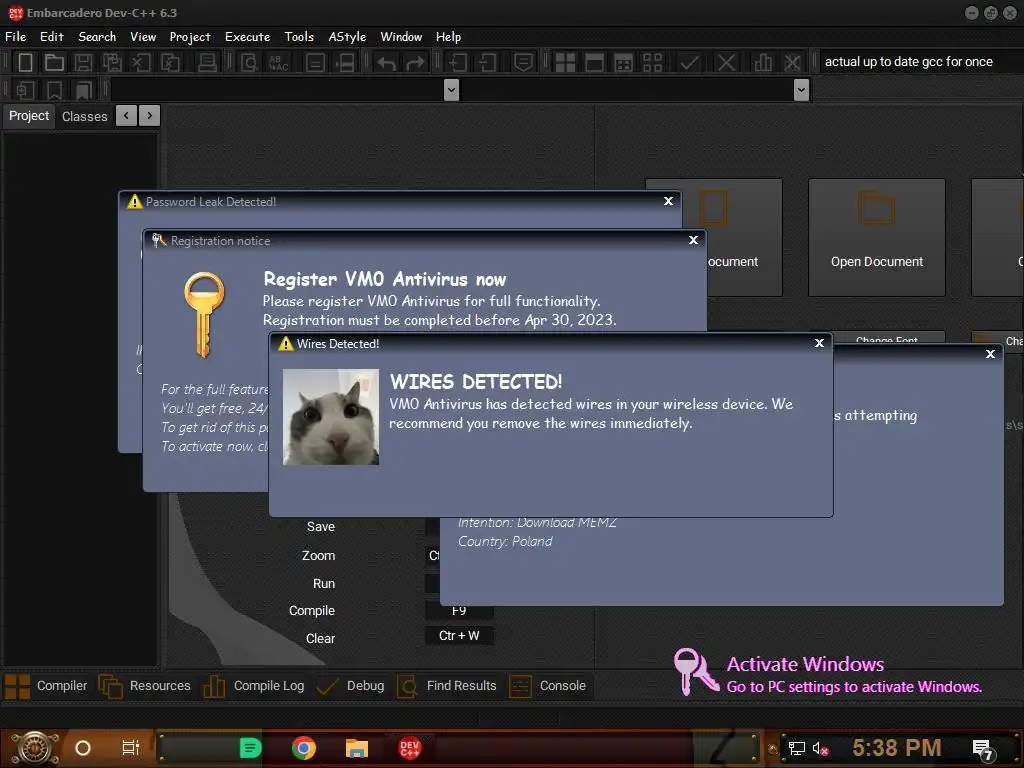Screen dimensions: 1024x768
Task: Open Google Chrome from taskbar
Action: click(304, 748)
